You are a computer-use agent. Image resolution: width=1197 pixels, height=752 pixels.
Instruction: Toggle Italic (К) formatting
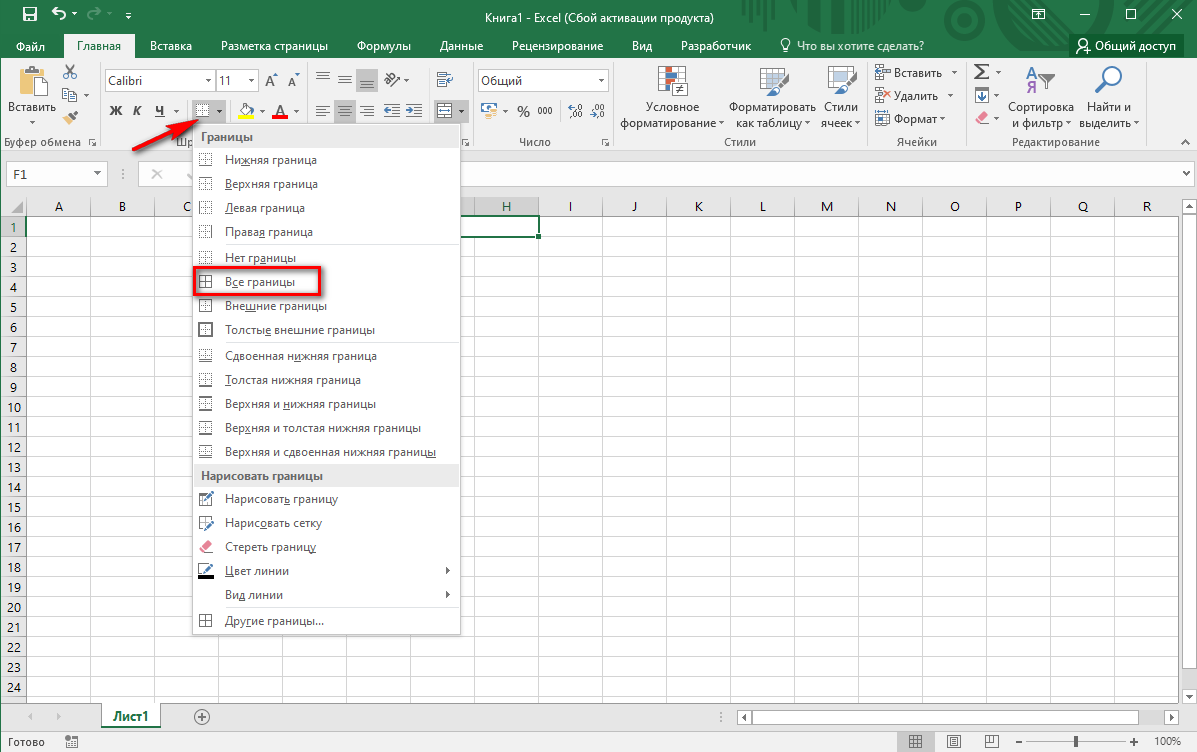(x=137, y=111)
